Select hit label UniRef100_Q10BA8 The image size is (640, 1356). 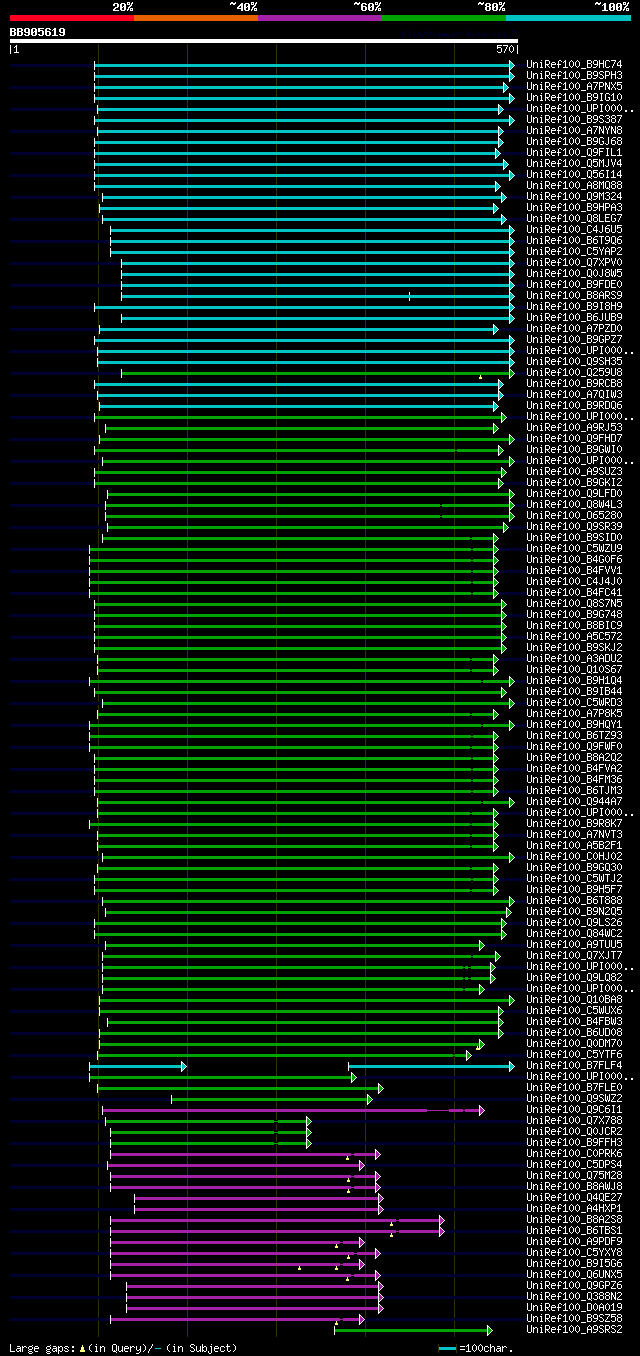(574, 1000)
